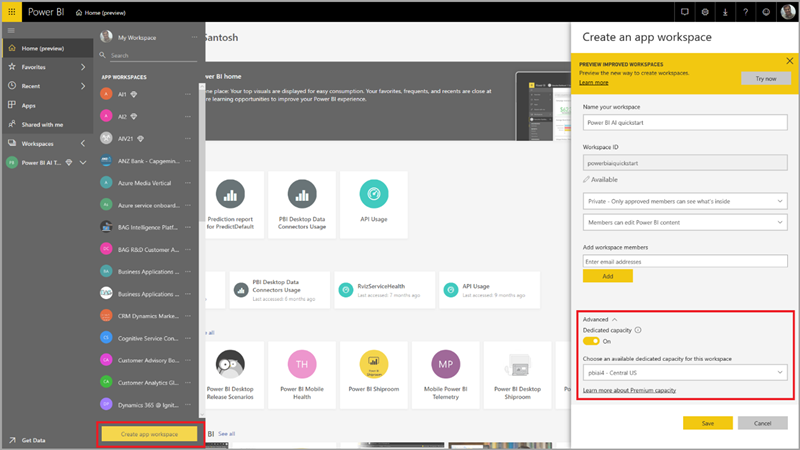Click the feedback smiley icon
Image resolution: width=800 pixels, height=450 pixels.
pyautogui.click(x=765, y=11)
